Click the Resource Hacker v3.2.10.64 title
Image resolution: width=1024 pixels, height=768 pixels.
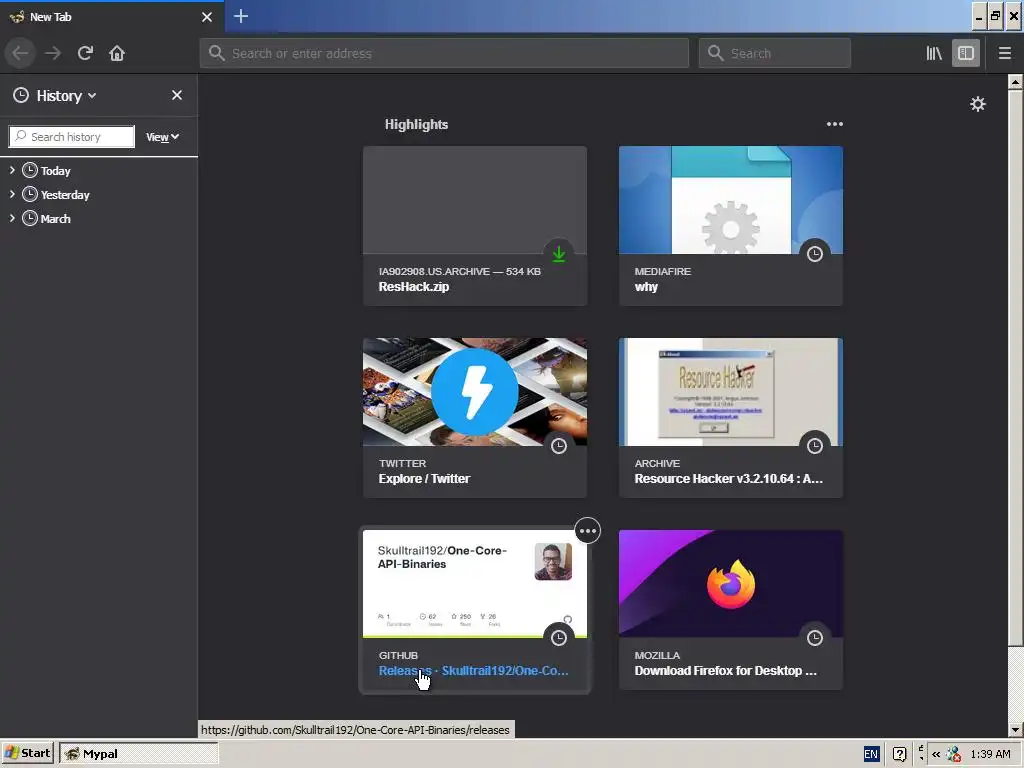coord(729,479)
